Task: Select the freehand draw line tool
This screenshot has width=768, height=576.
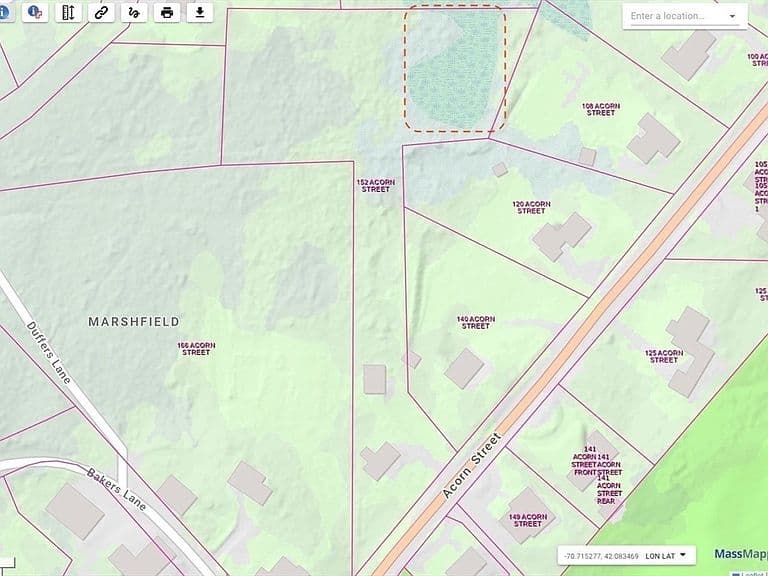Action: coord(134,12)
